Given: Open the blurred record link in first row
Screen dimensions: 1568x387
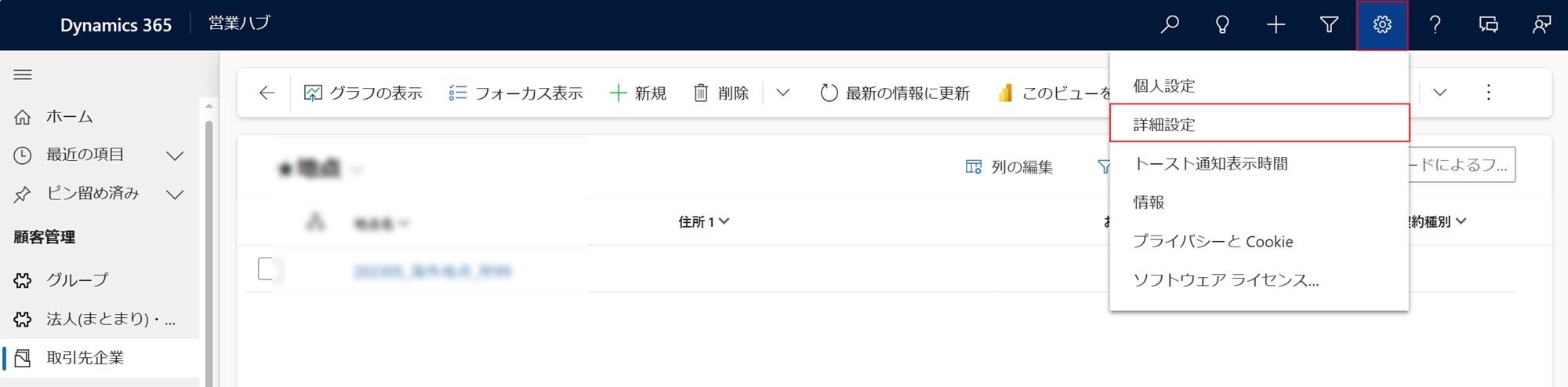Looking at the screenshot, I should click(432, 272).
